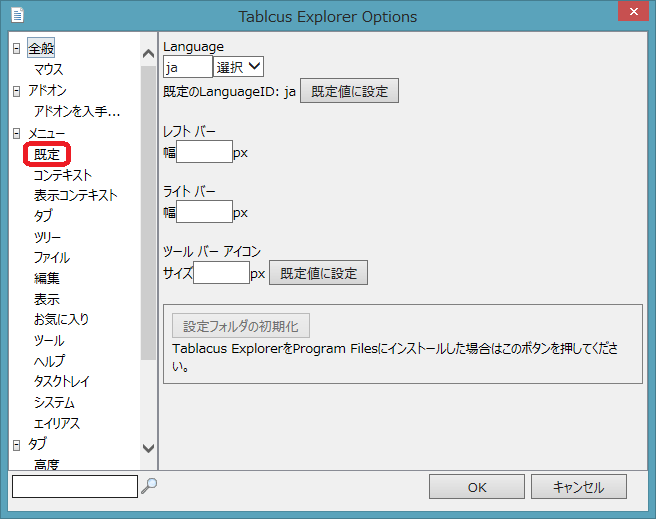This screenshot has width=656, height=519.
Task: Select 既定 in the menu tree
Action: coord(47,154)
